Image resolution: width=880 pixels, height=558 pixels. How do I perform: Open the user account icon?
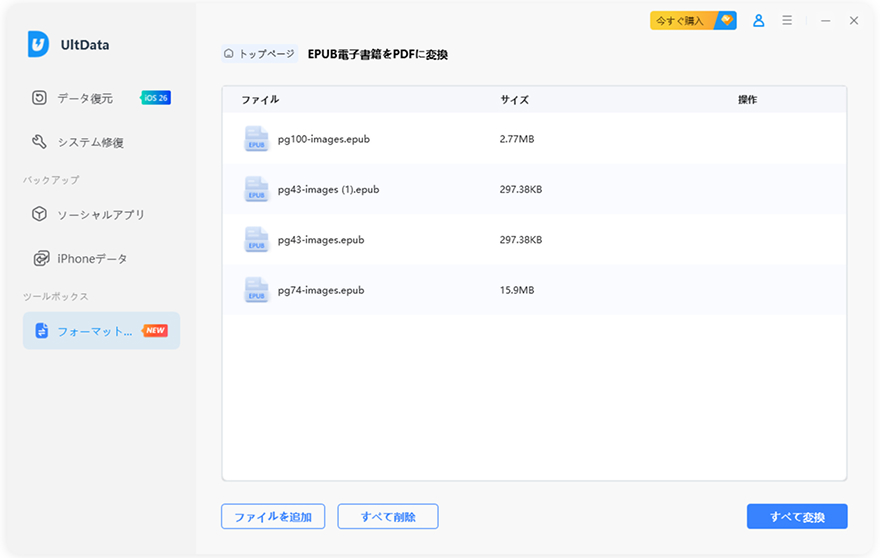[x=758, y=21]
